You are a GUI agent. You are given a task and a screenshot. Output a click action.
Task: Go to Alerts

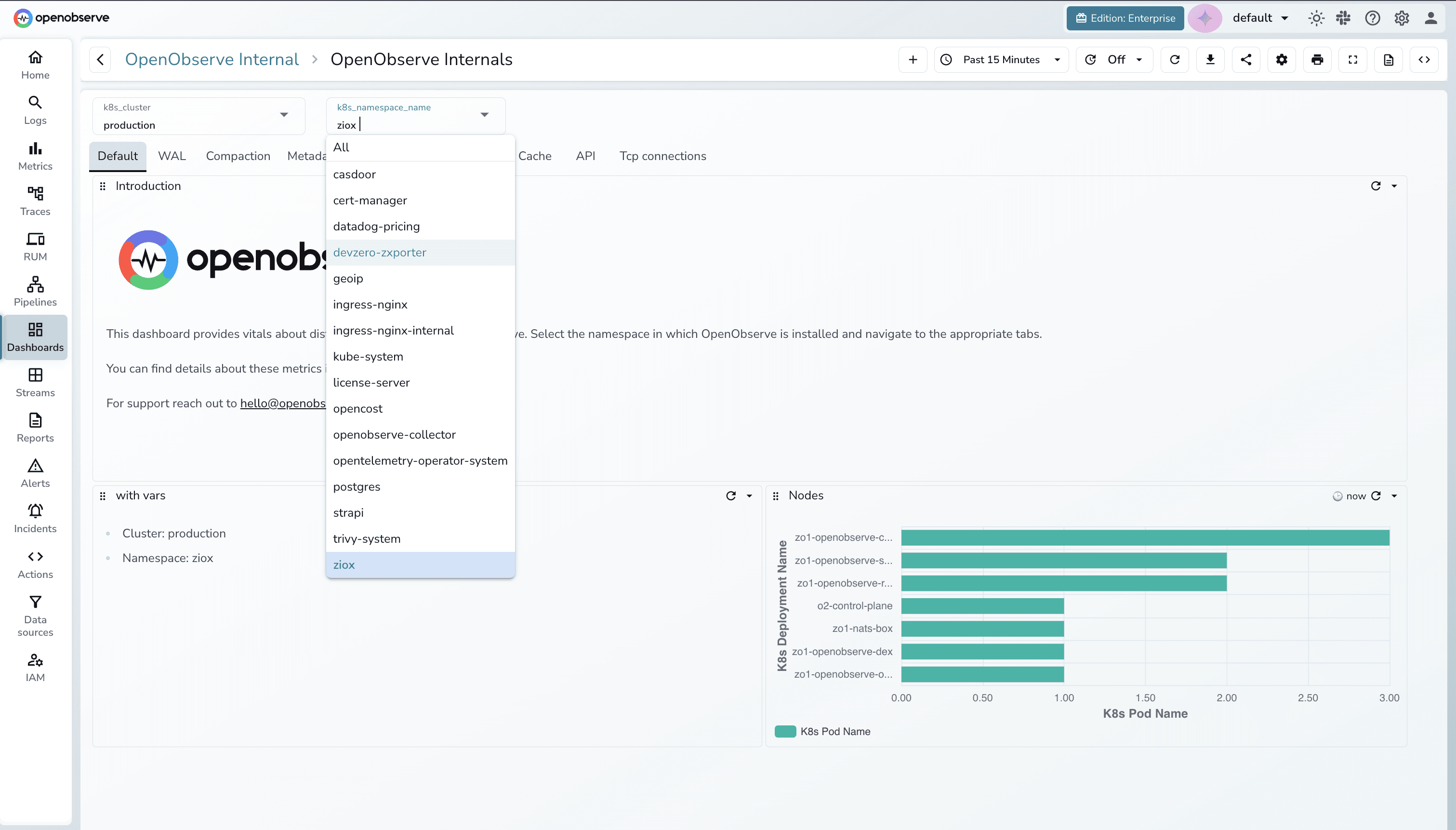35,473
